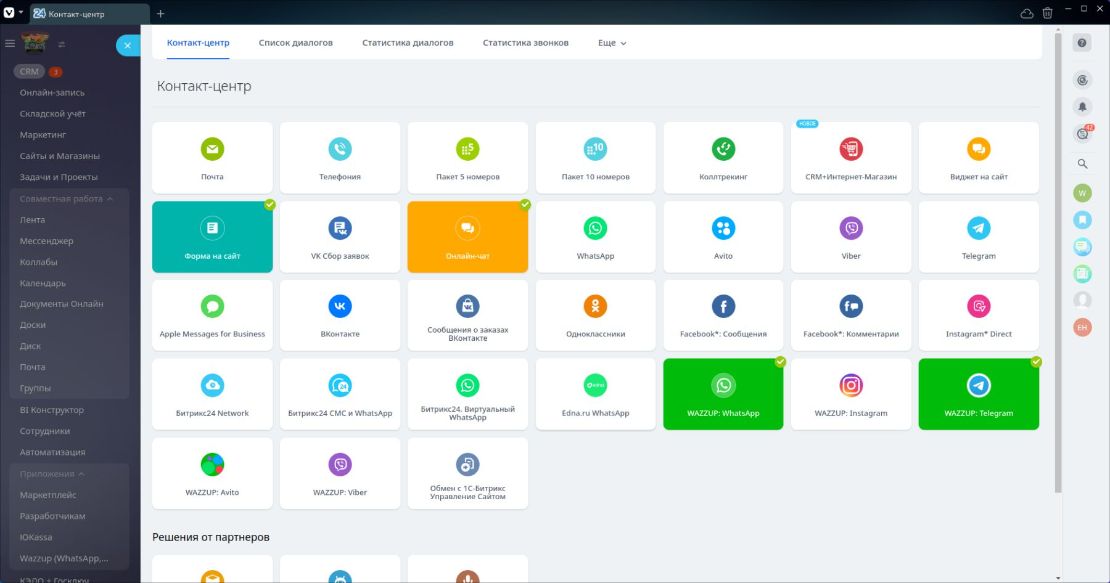
Task: Open the Viber channel card
Action: click(851, 237)
